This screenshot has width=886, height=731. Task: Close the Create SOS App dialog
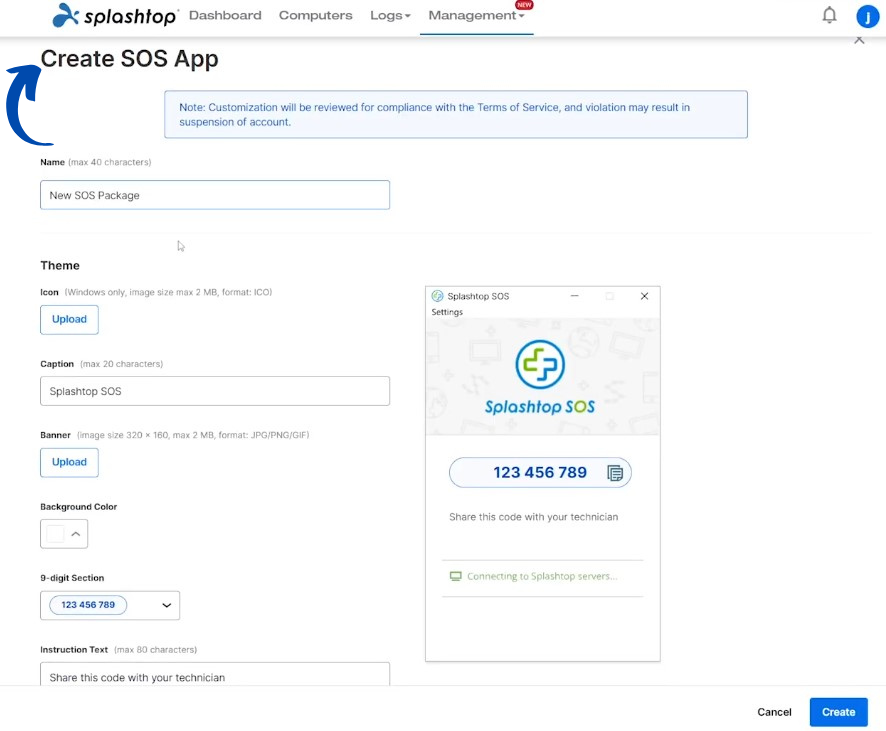859,40
